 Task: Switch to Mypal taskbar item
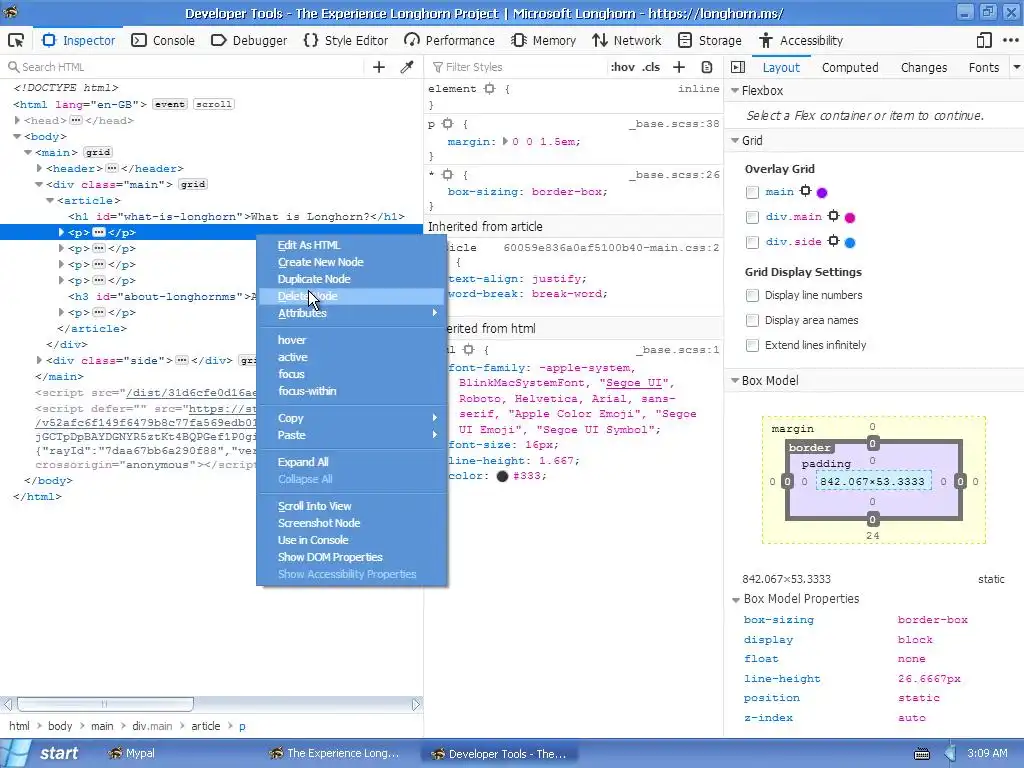pyautogui.click(x=133, y=753)
